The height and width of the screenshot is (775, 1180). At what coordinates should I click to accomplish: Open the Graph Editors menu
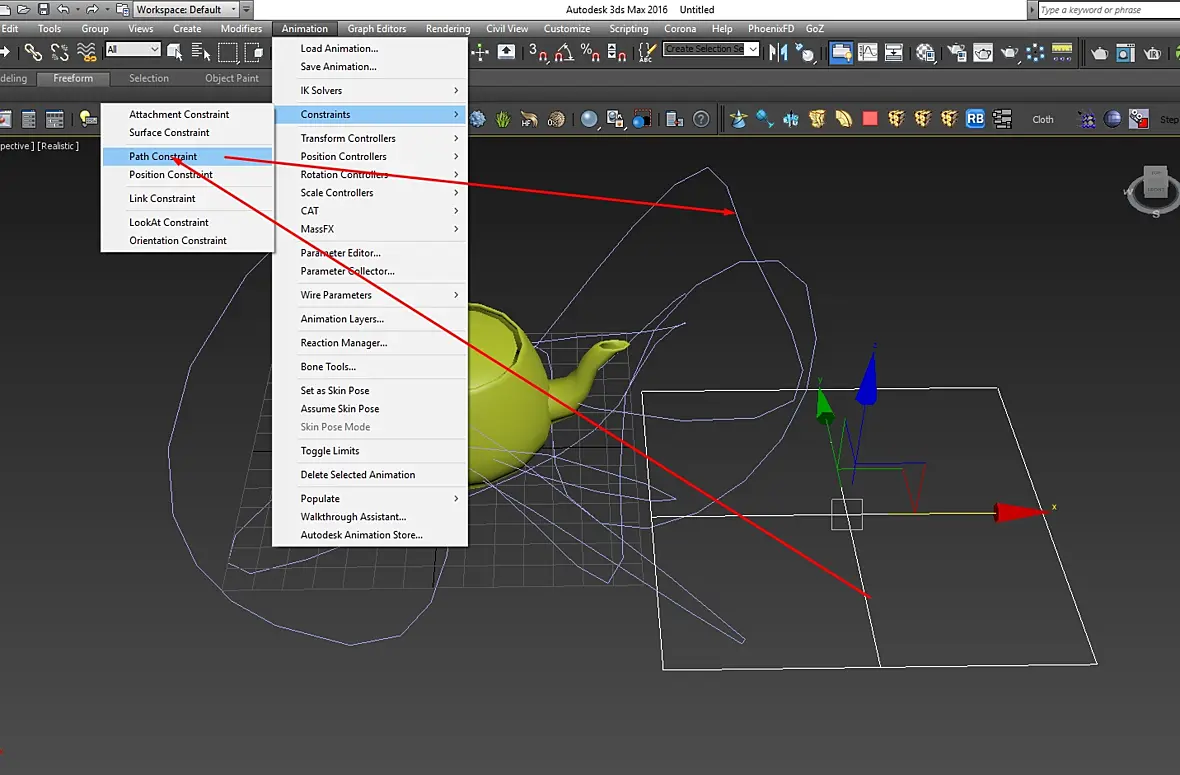tap(376, 29)
